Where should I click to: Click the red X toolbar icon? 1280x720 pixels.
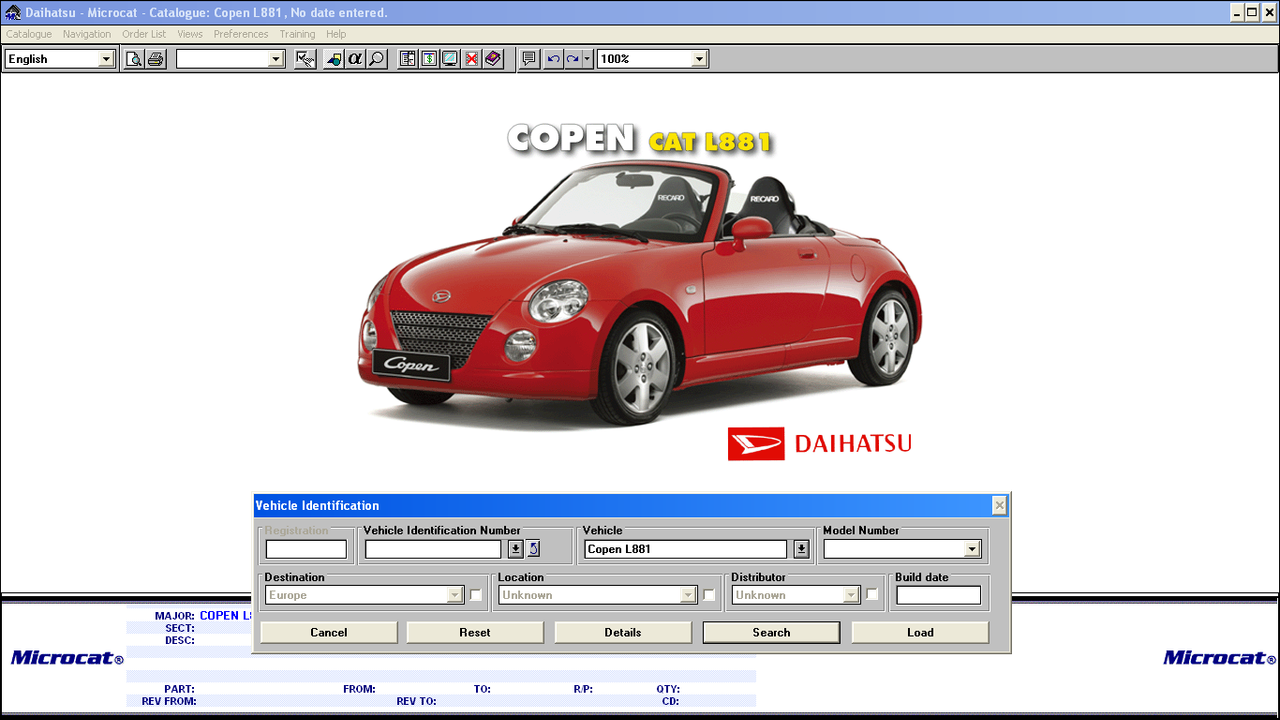[x=471, y=59]
